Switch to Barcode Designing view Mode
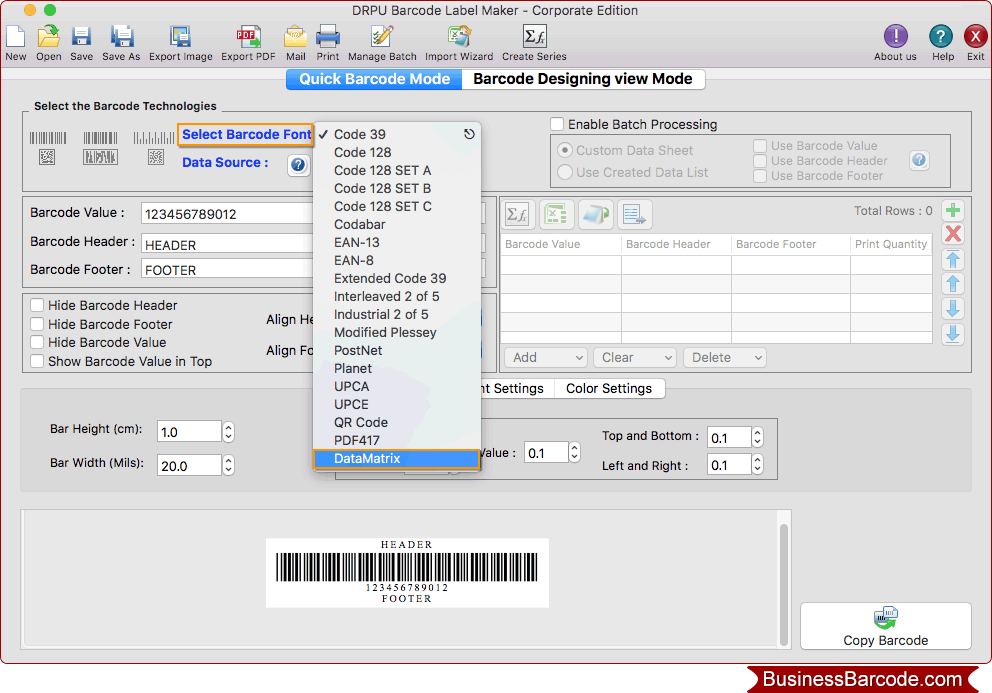The image size is (992, 693). [583, 78]
